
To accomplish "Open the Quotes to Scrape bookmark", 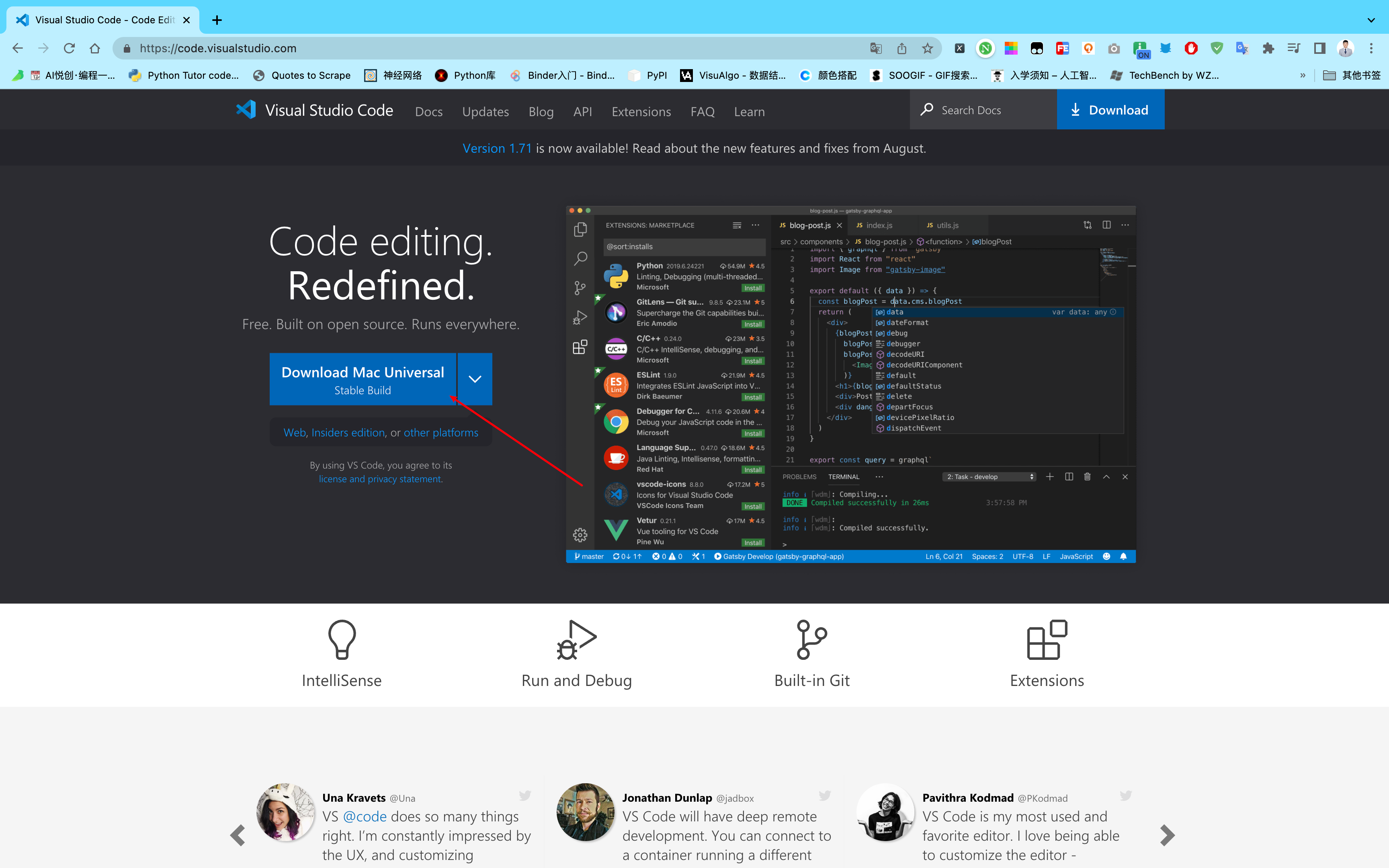I will coord(302,75).
